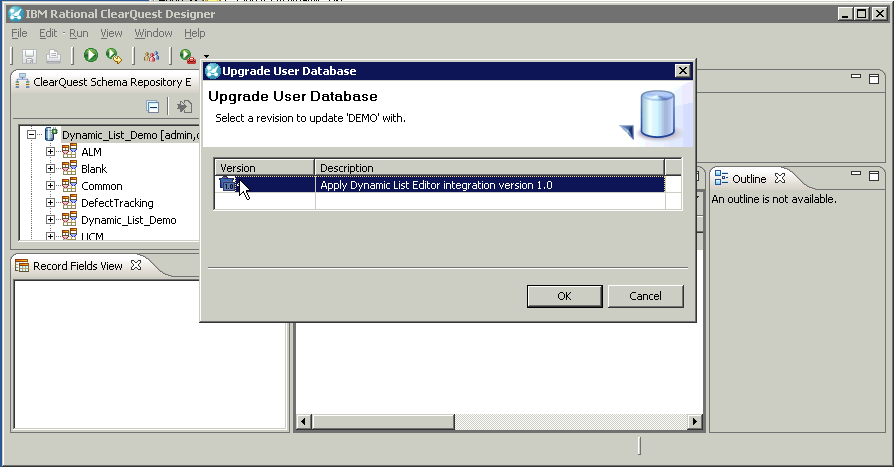Click the Common schema icon
Viewport: 894px width, 467px height.
70,185
